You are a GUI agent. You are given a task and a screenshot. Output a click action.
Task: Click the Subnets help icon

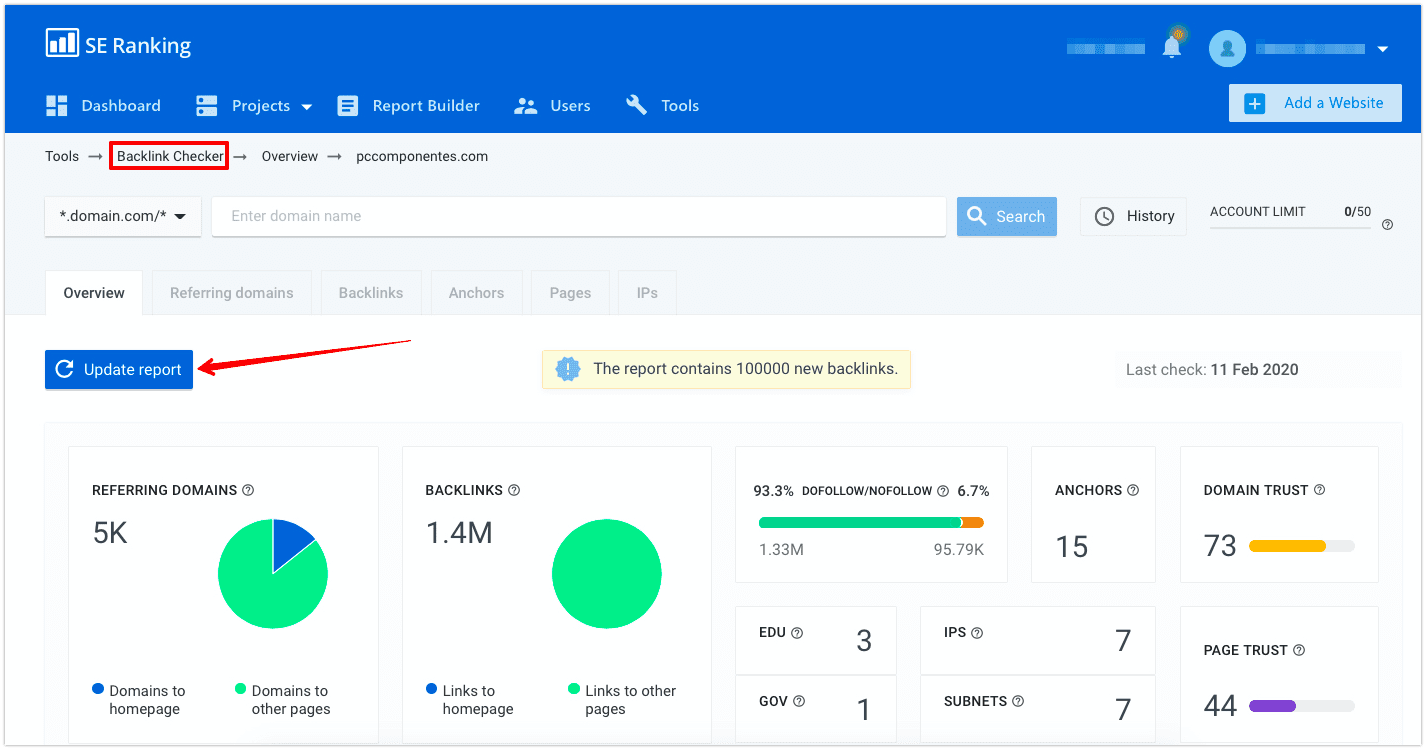(1018, 702)
